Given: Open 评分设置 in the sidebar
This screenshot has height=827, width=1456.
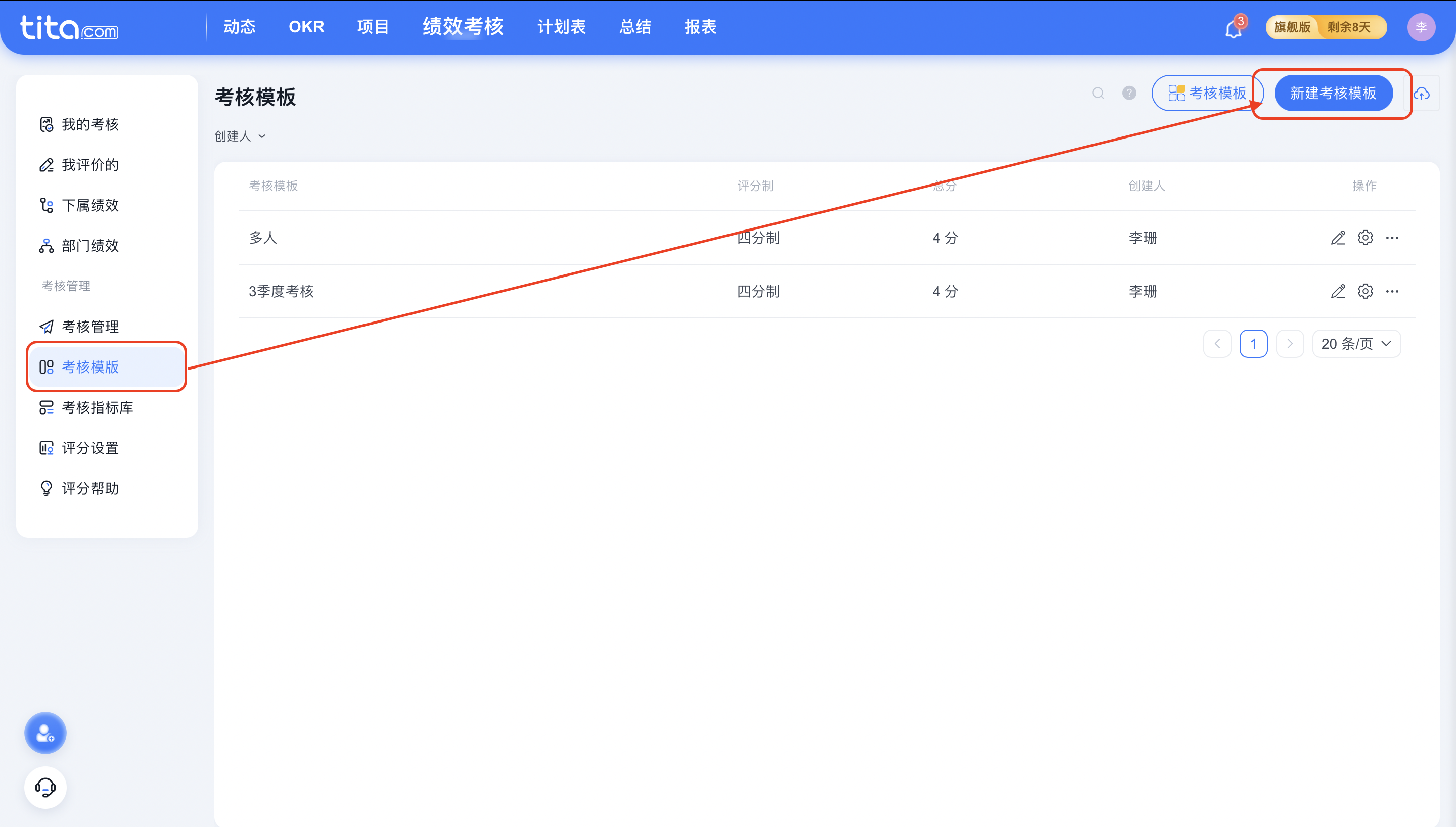Looking at the screenshot, I should click(89, 448).
